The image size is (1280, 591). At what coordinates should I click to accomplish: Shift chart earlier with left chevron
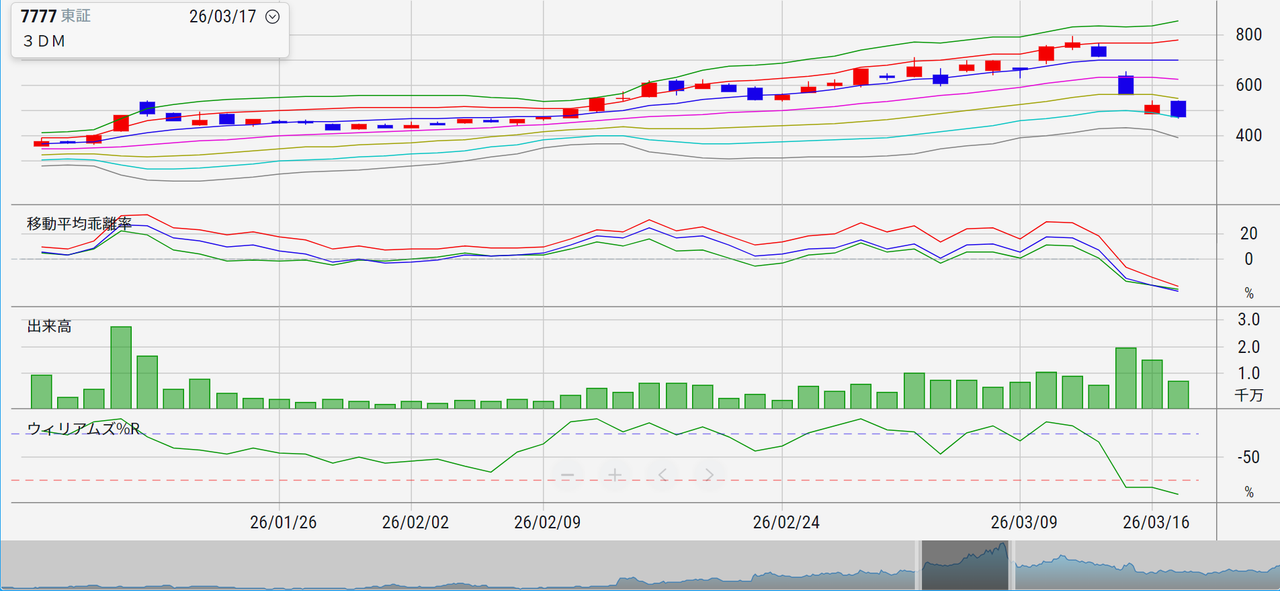662,474
